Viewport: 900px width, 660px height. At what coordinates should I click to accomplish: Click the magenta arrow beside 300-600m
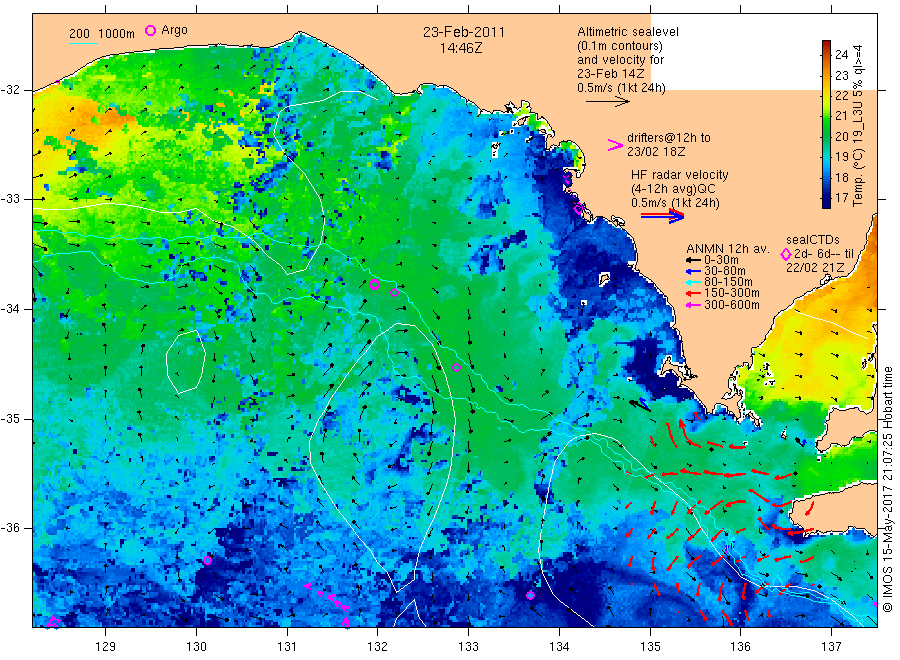[x=694, y=305]
